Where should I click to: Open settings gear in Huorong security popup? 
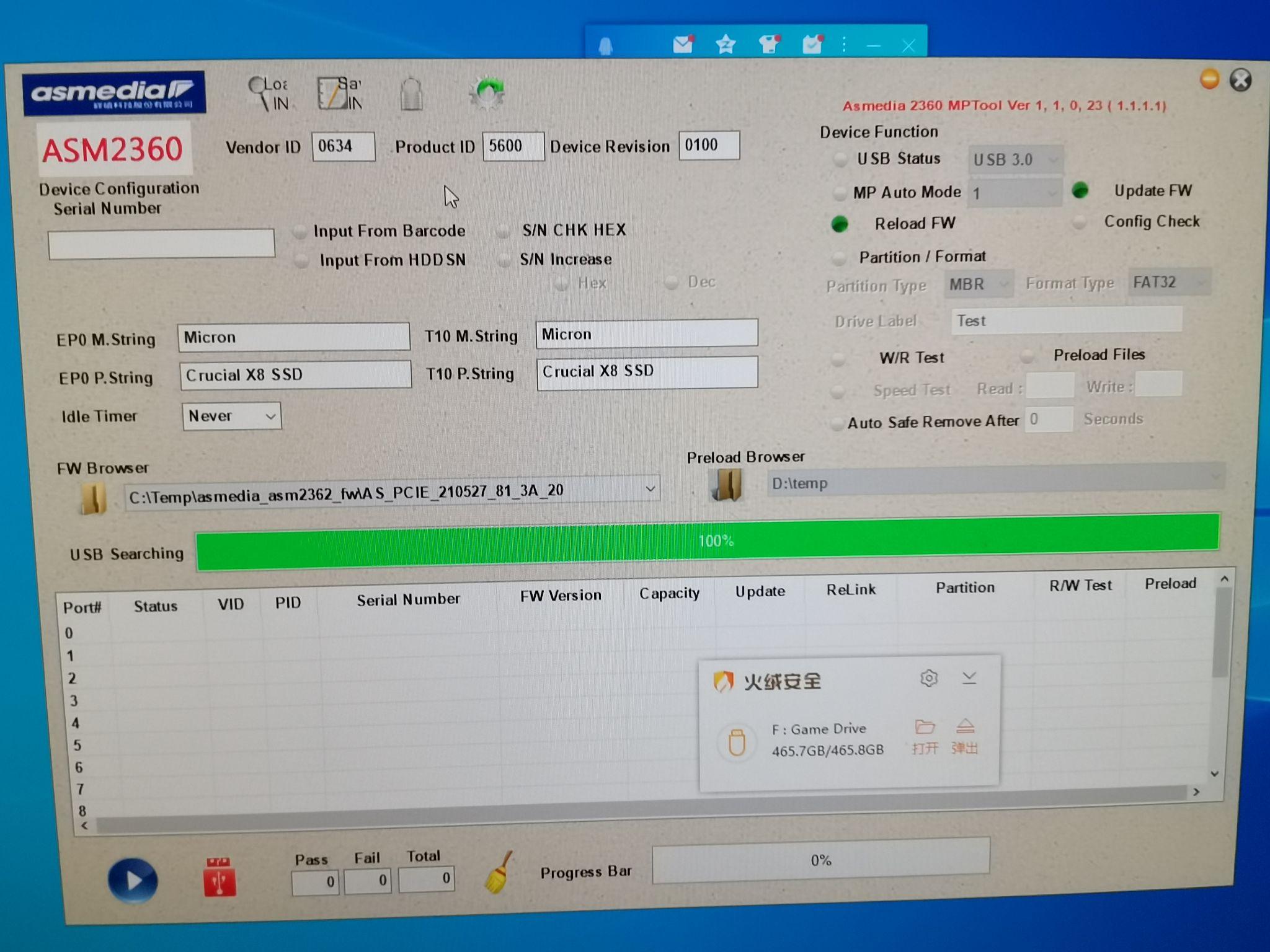tap(930, 679)
